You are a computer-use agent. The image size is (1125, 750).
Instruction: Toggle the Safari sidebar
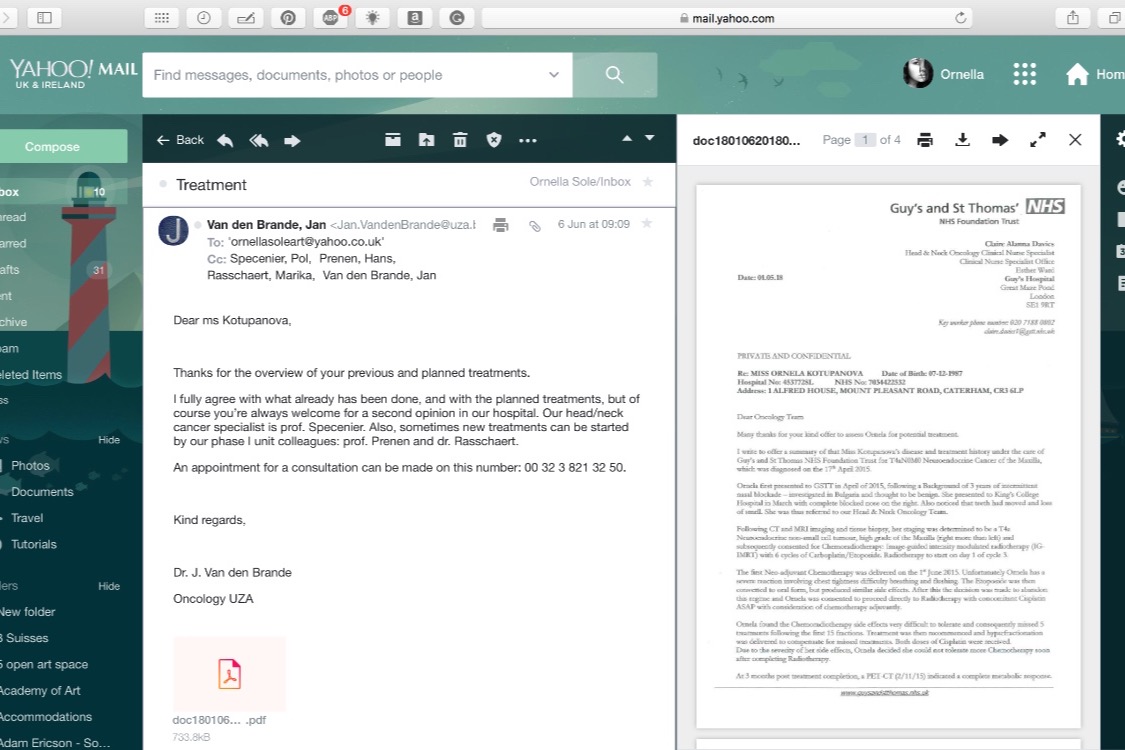(x=44, y=18)
